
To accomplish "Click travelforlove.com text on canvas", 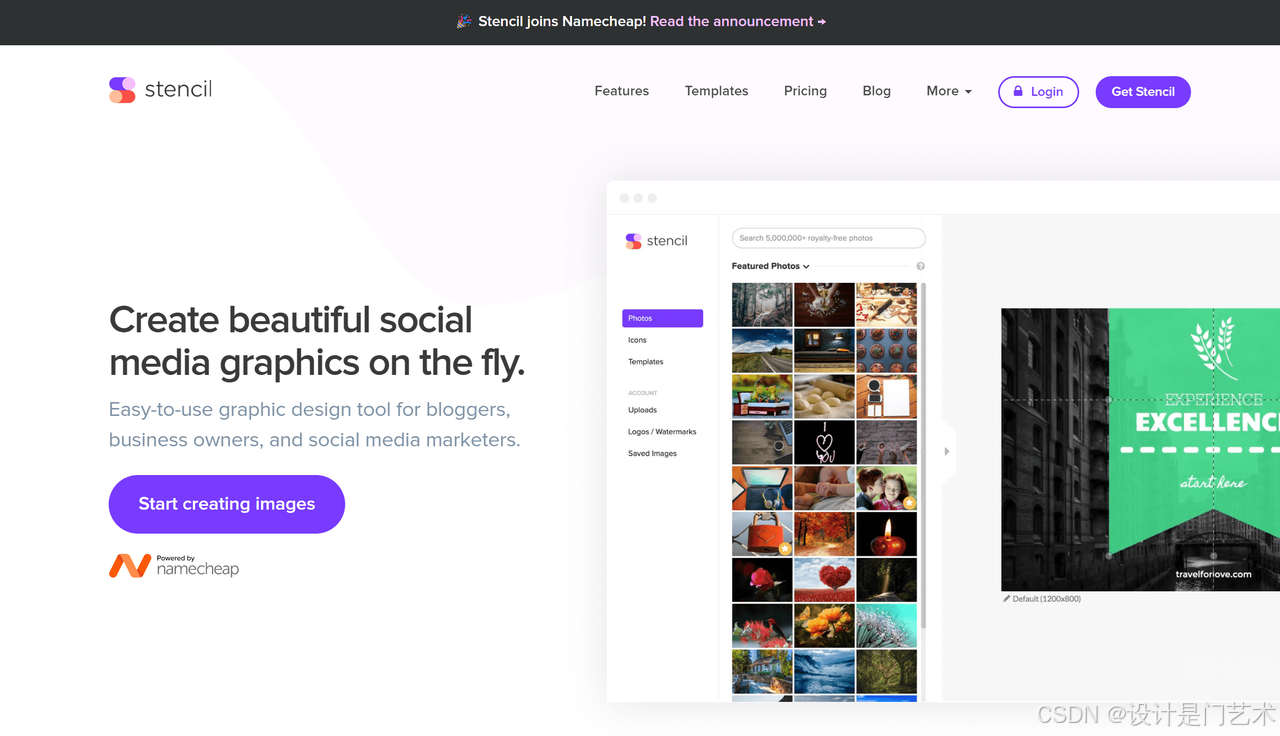I will (1213, 574).
